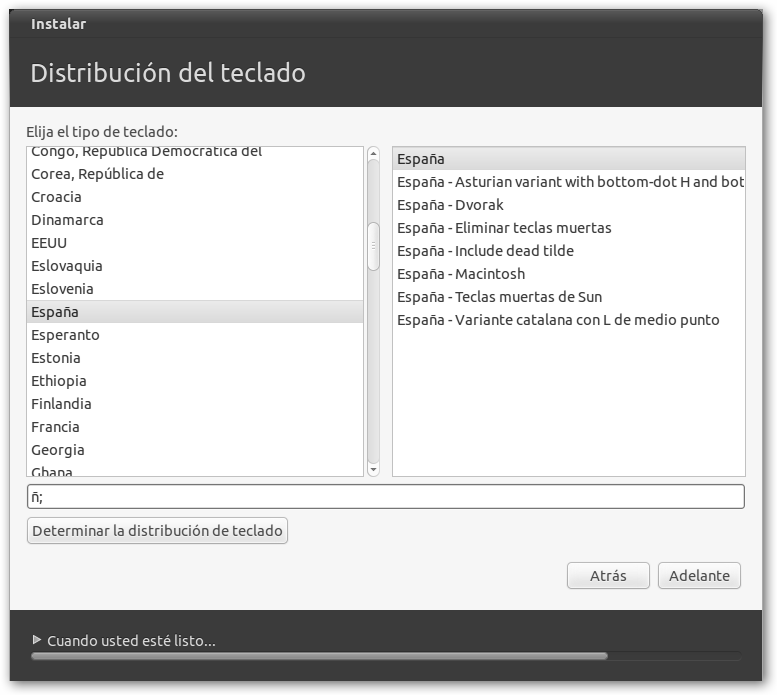Select Dinamarca in the layout list
The height and width of the screenshot is (695, 777).
(x=67, y=220)
